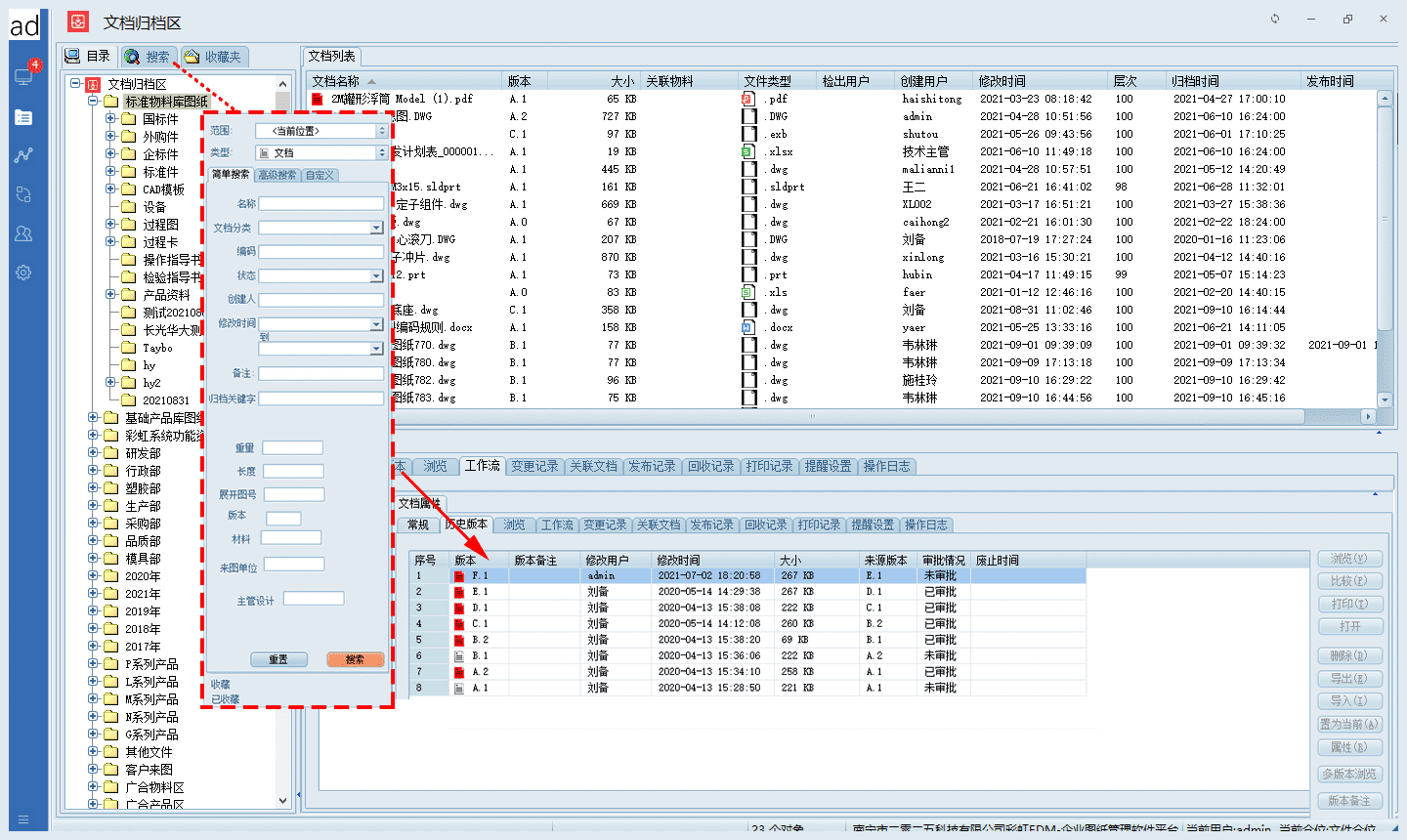The height and width of the screenshot is (840, 1407).
Task: Click the red icon of version E.1
Action: [x=459, y=592]
